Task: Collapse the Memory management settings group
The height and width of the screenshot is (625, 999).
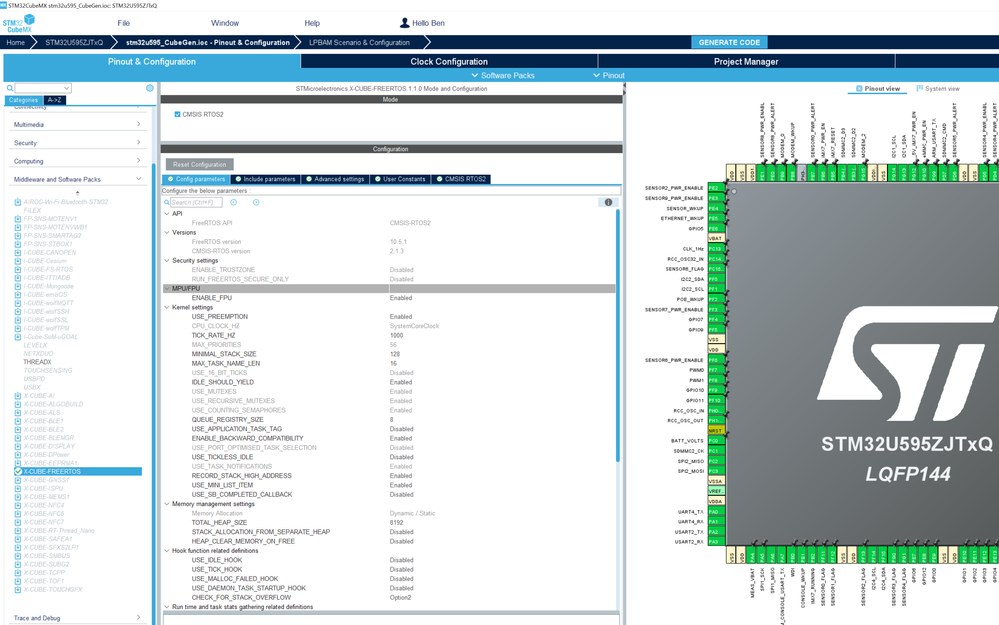Action: point(167,504)
